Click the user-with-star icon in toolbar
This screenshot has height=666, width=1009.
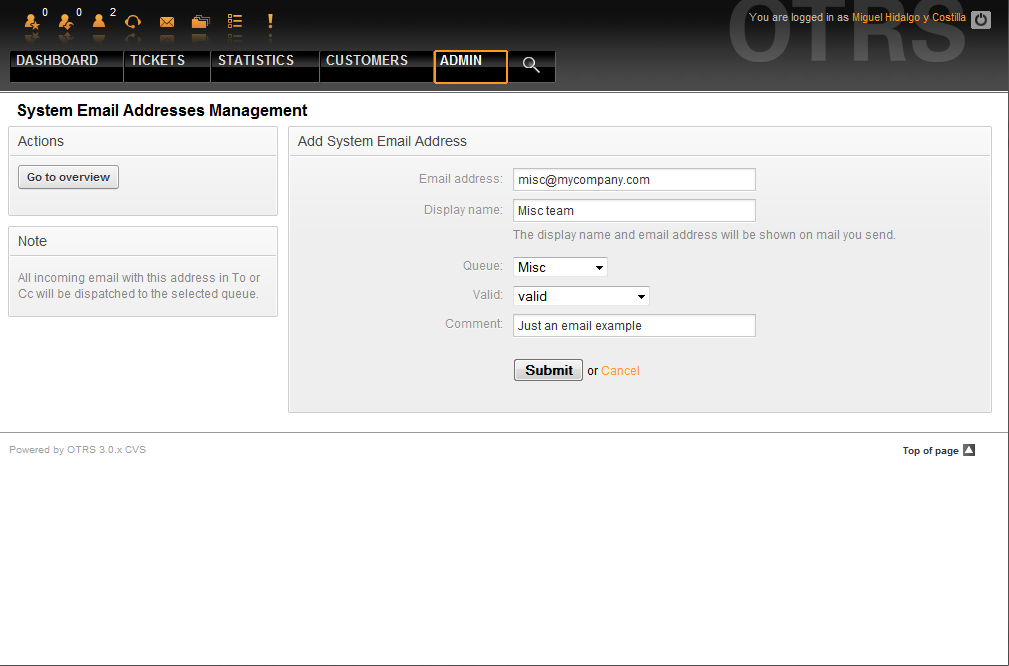[33, 21]
